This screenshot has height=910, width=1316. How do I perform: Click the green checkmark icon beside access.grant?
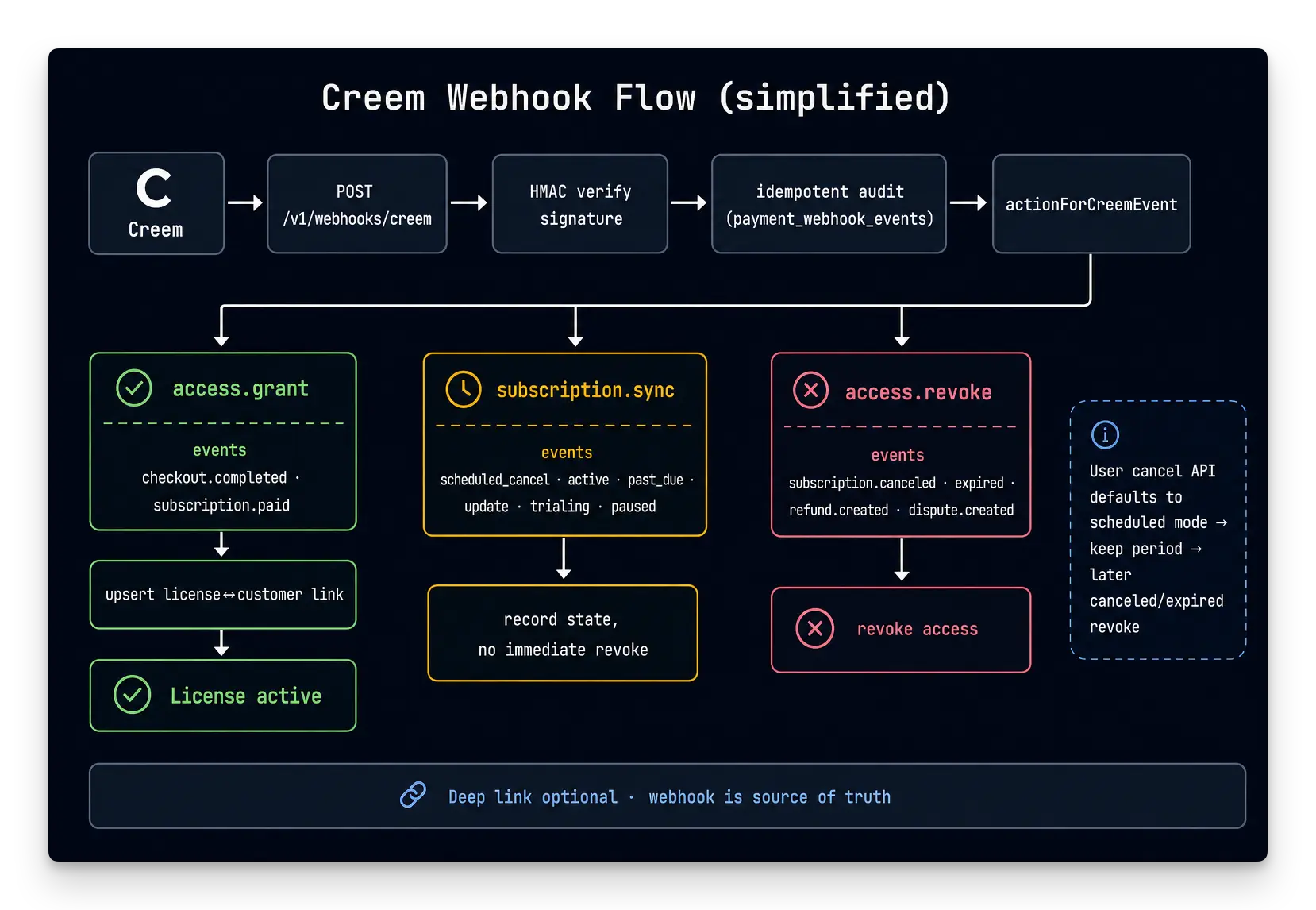click(x=134, y=388)
